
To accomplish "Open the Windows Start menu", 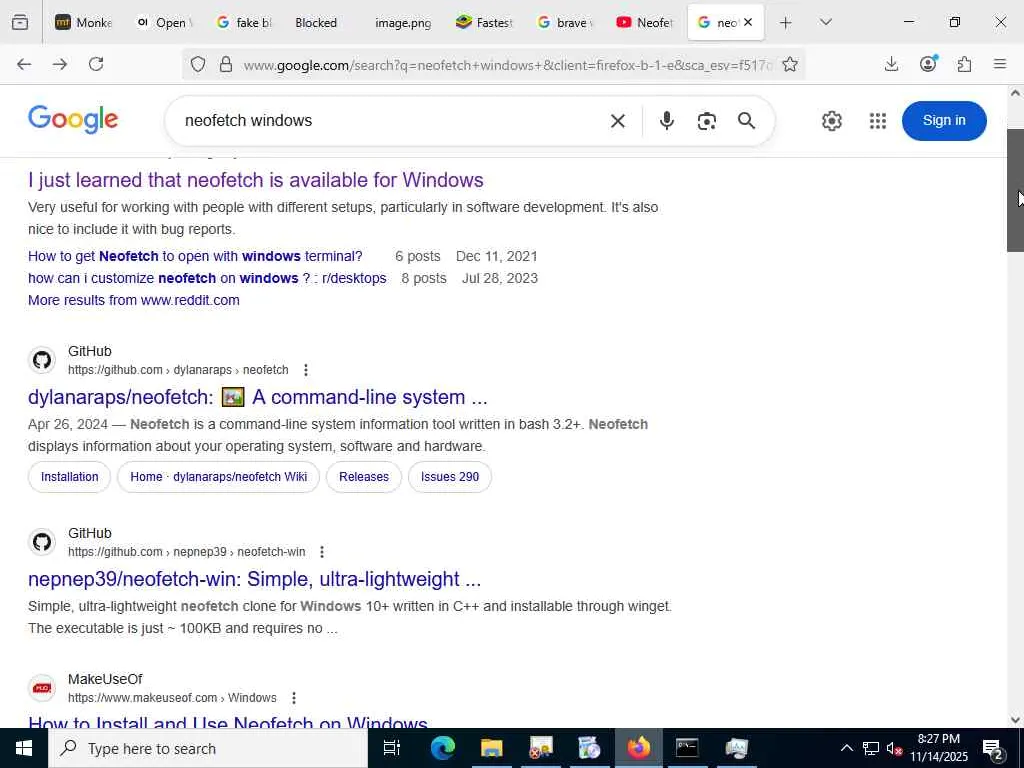I will (x=24, y=748).
